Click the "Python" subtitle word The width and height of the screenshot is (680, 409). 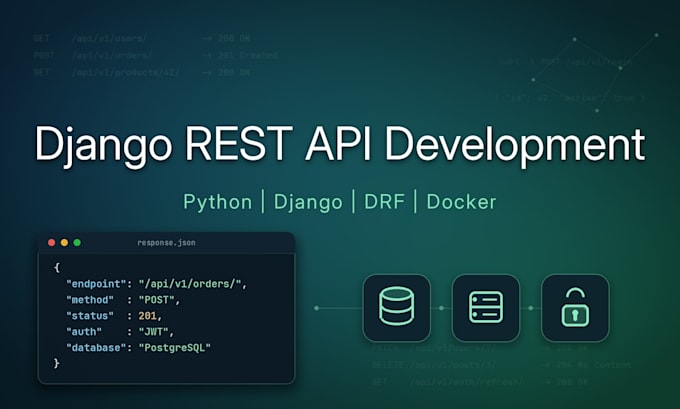218,202
